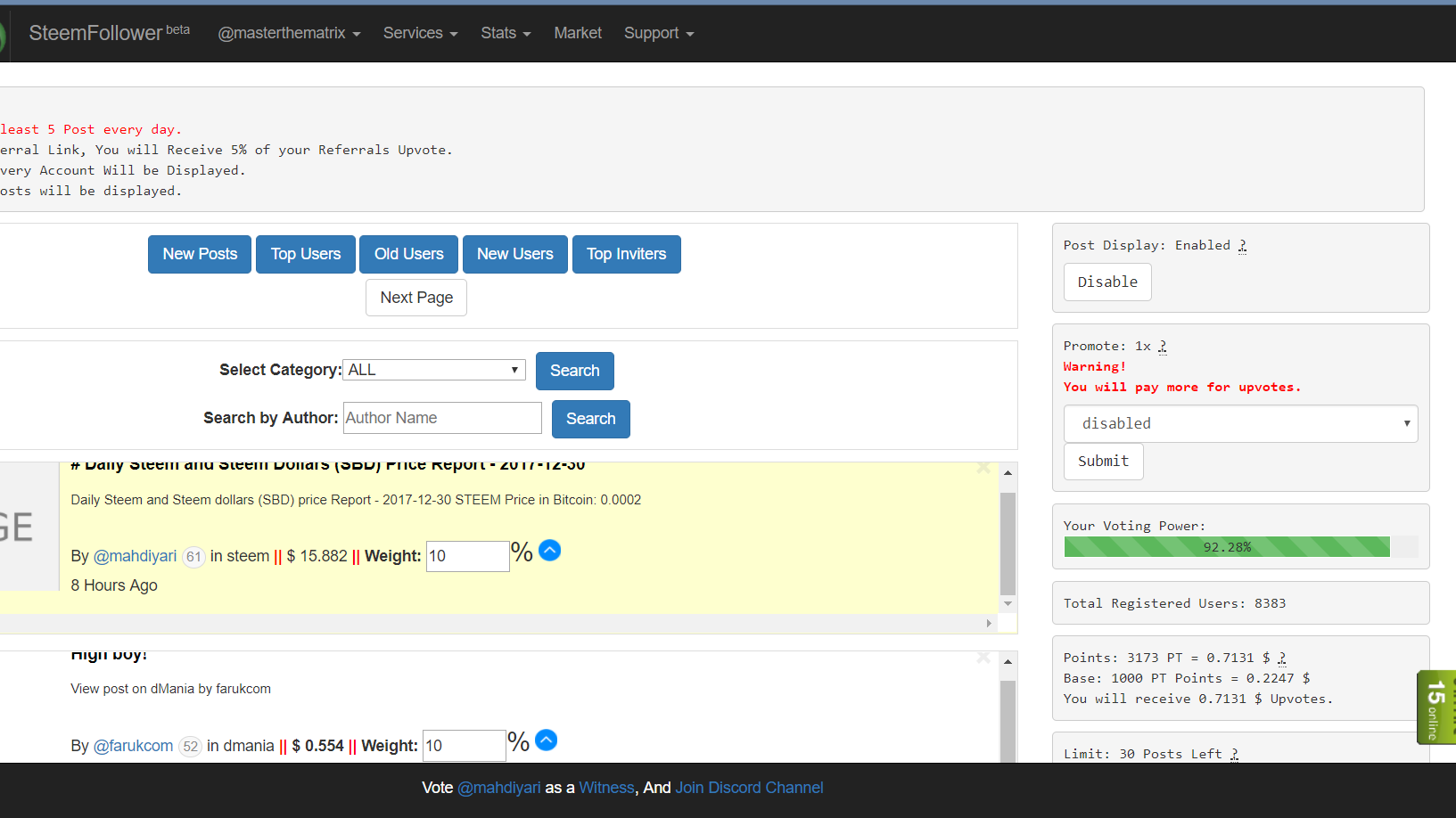Expand the Stats menu
Screen dimensions: 1456x818
point(506,33)
